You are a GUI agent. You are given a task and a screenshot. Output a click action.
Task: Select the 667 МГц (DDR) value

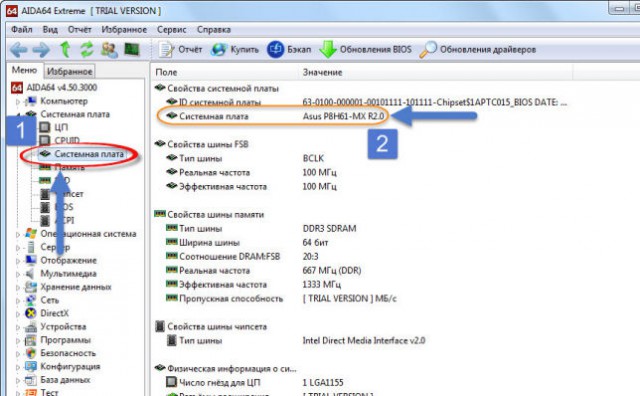[332, 270]
